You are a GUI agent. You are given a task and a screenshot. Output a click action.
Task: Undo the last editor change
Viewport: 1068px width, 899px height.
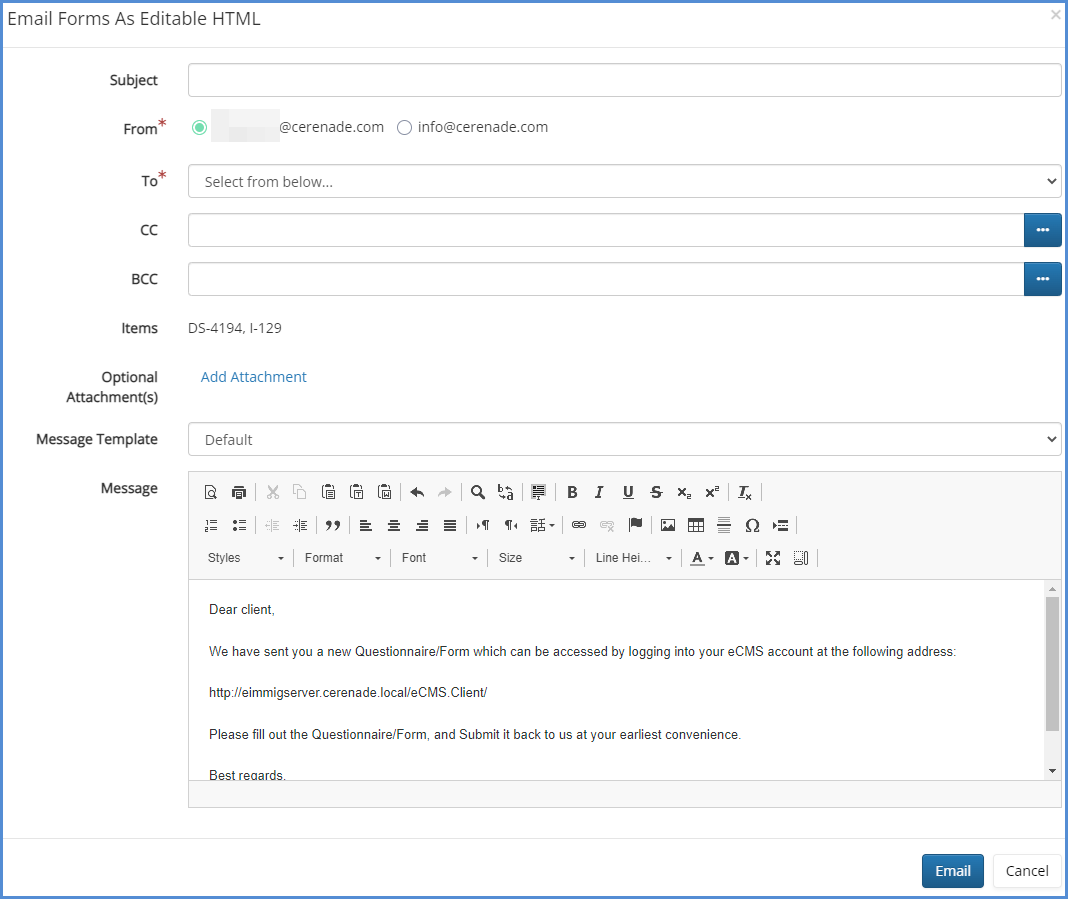pos(417,491)
